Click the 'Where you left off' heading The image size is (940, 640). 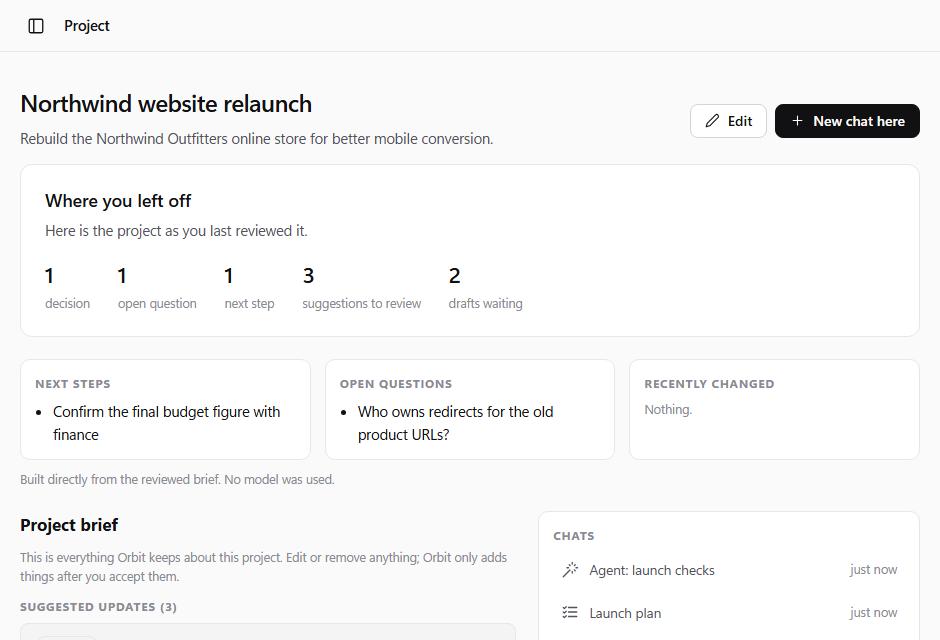tap(118, 201)
